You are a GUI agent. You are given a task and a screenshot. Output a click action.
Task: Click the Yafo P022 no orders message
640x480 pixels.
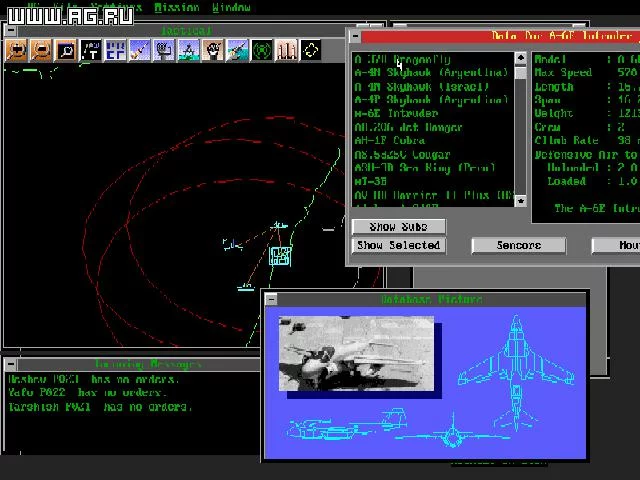click(87, 393)
